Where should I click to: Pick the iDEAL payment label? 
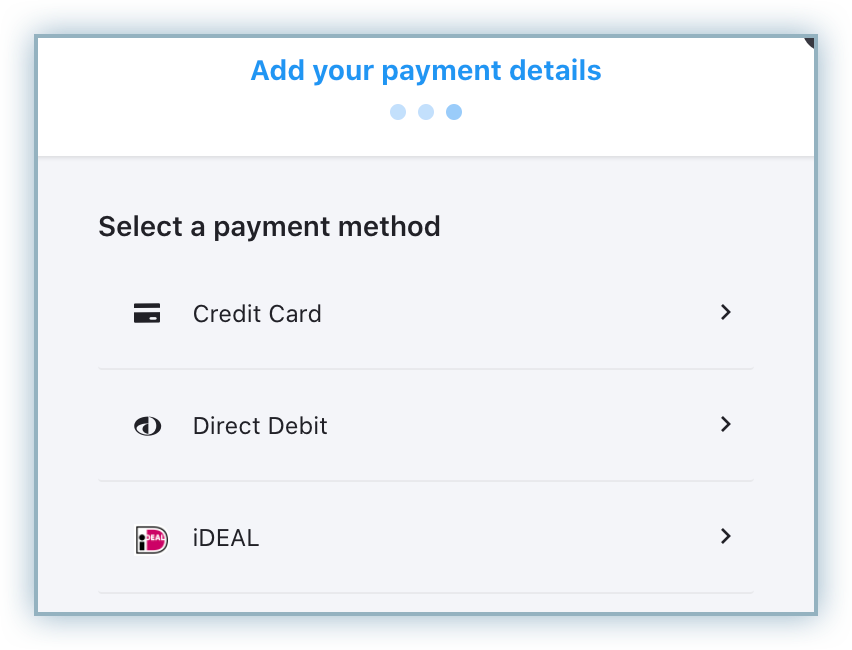(226, 538)
